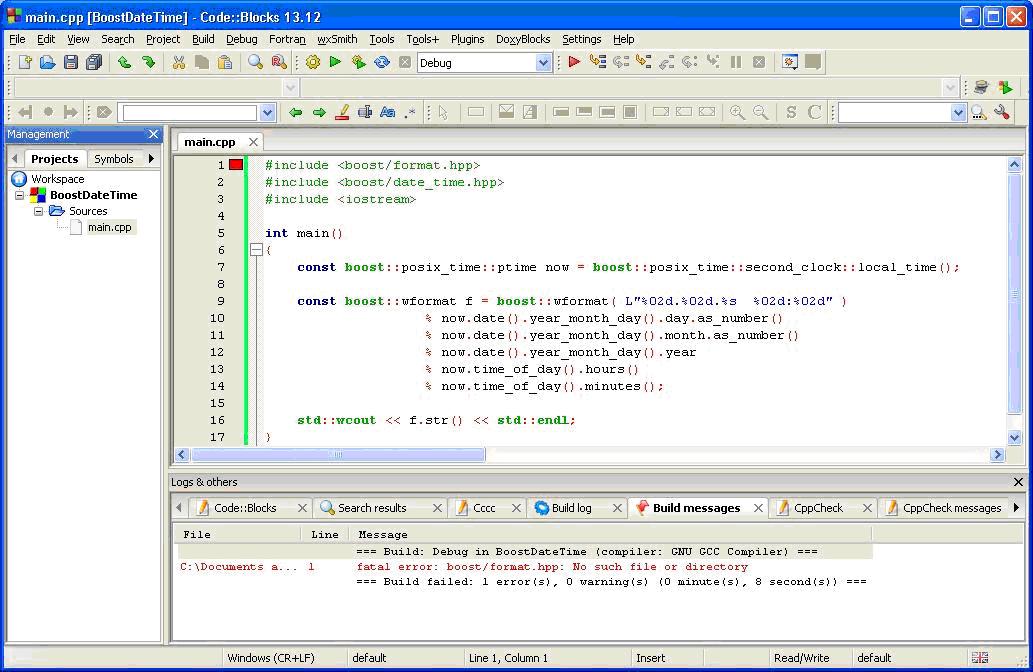Click the New file toolbar icon
This screenshot has width=1033, height=672.
click(x=25, y=63)
